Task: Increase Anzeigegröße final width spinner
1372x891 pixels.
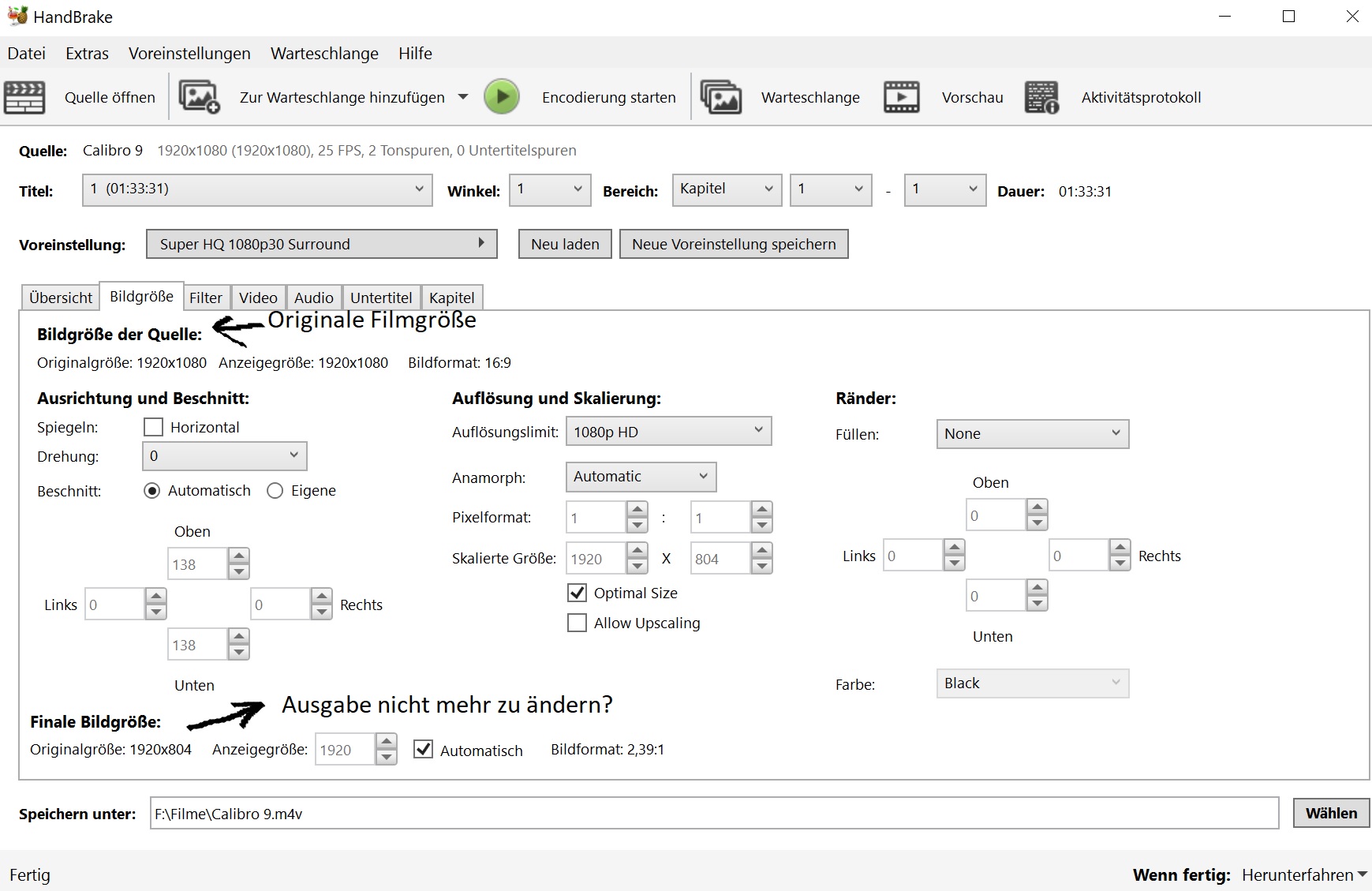Action: coord(387,742)
